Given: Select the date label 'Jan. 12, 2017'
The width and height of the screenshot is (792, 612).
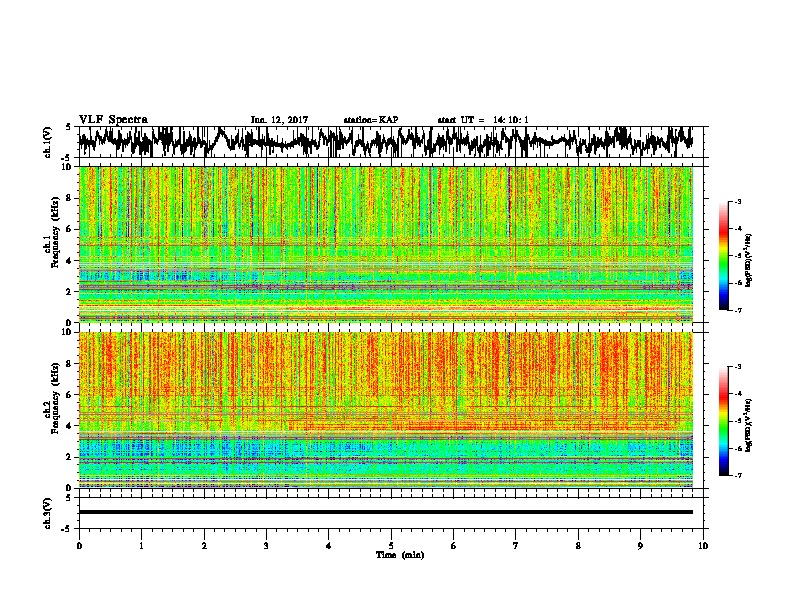Looking at the screenshot, I should (279, 120).
